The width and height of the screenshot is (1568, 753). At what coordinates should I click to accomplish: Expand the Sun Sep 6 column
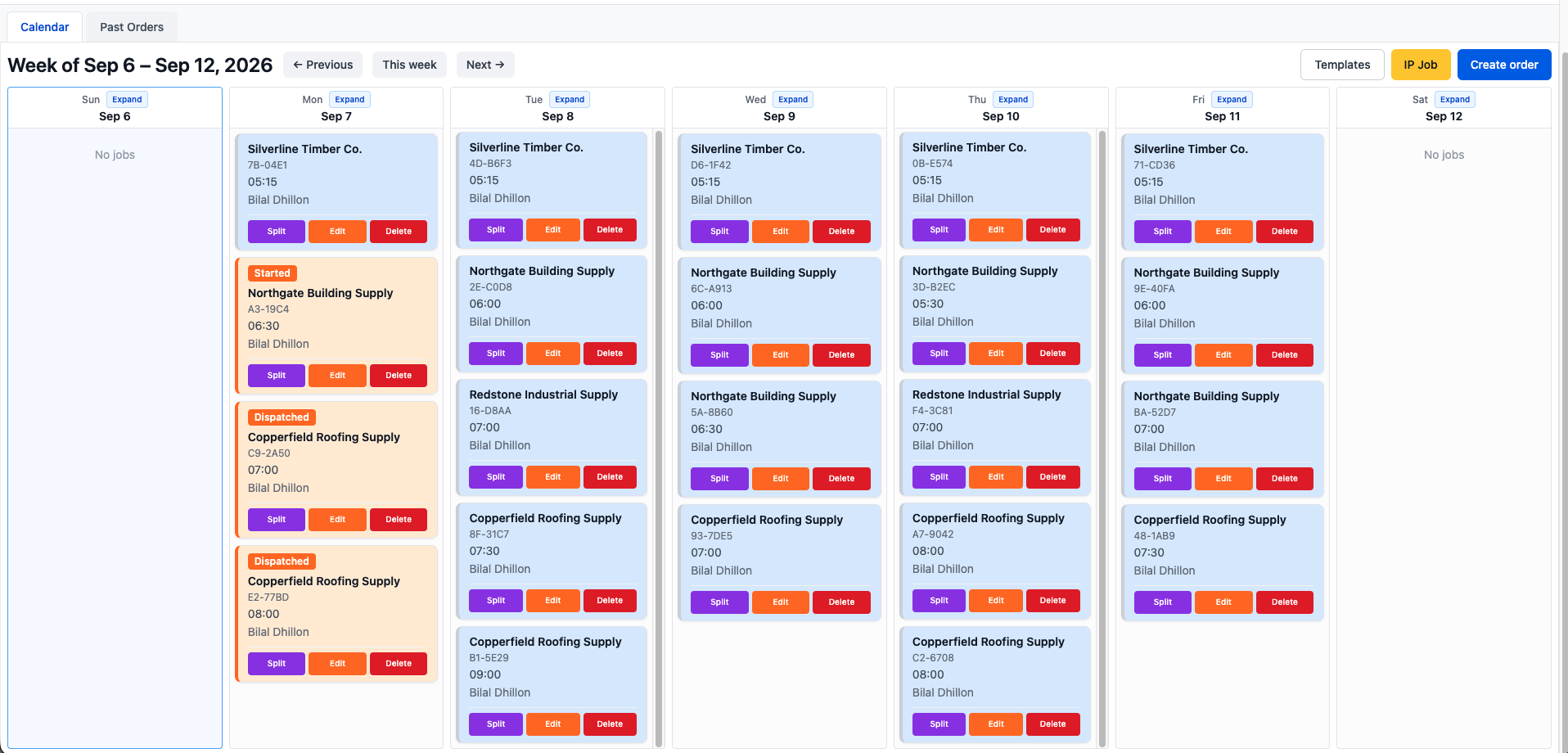127,100
